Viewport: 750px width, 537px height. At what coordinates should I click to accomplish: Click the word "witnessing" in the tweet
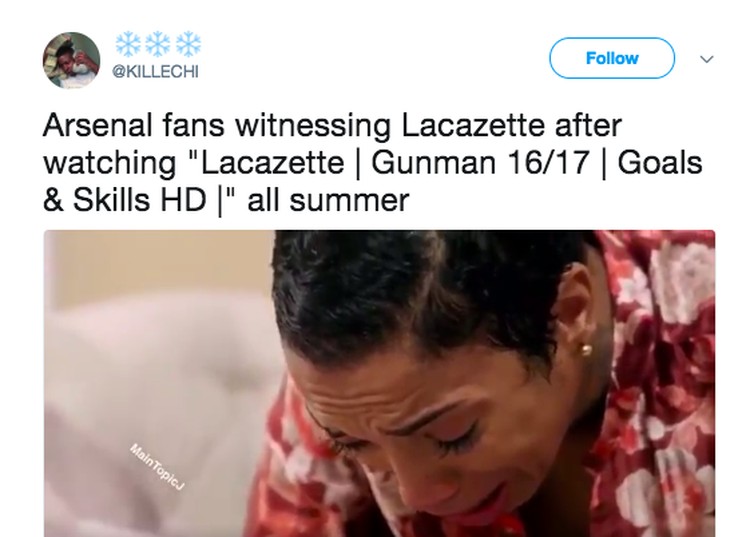click(x=312, y=127)
